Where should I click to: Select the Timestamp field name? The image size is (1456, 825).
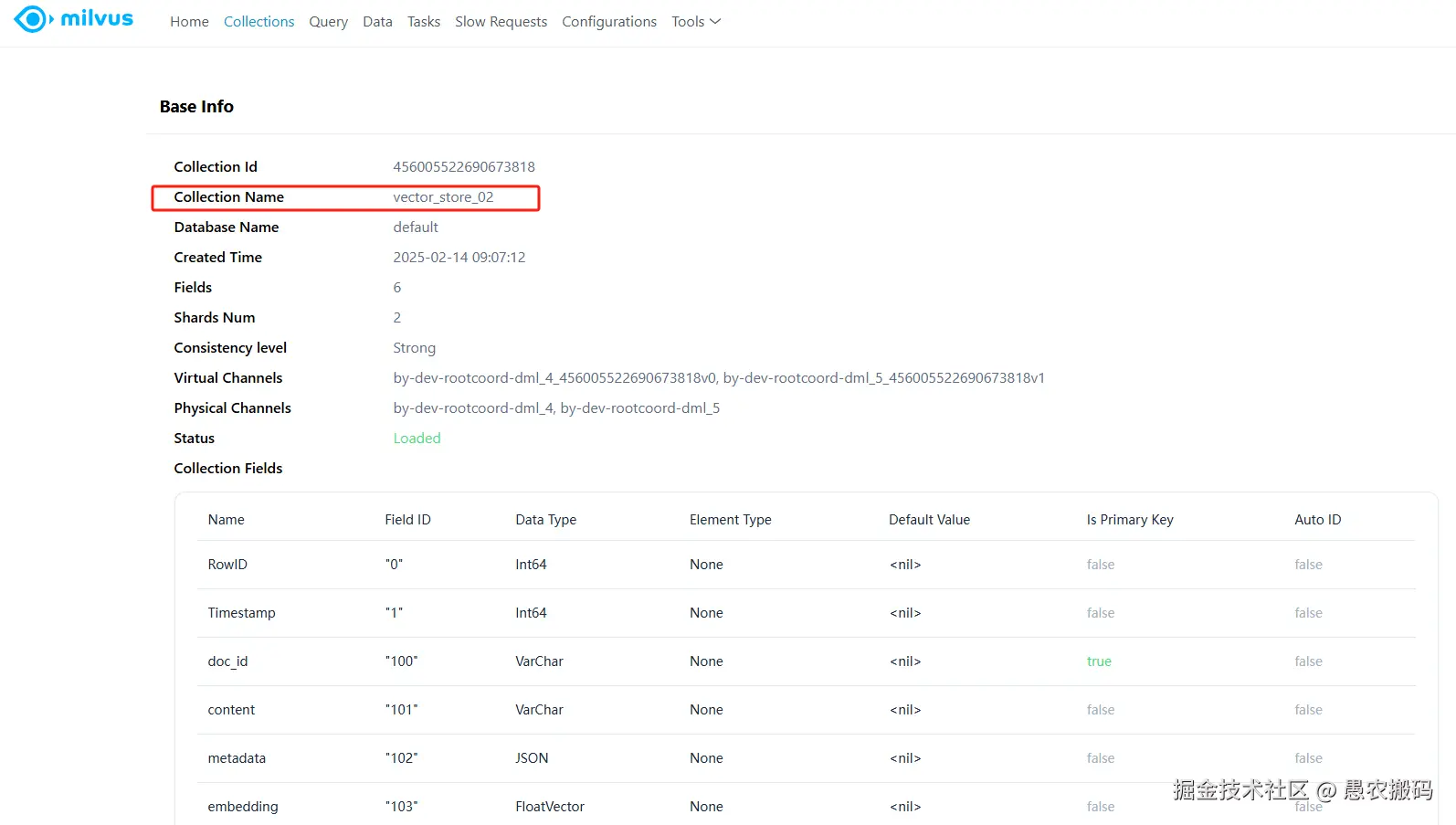[241, 612]
